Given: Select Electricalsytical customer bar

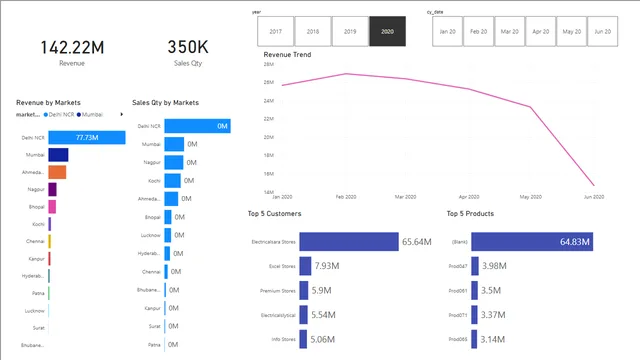Looking at the screenshot, I should tap(303, 315).
